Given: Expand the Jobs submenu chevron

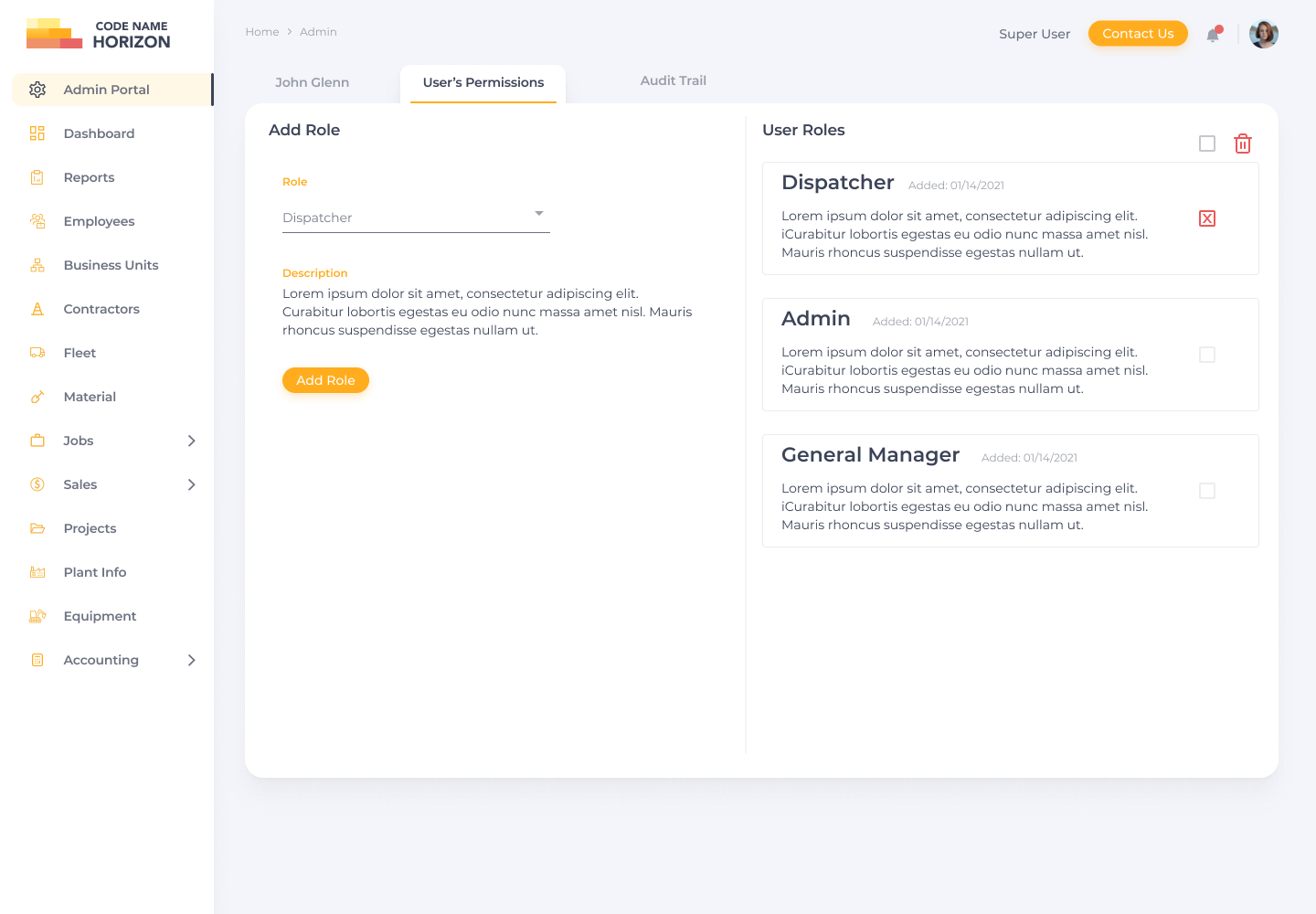Looking at the screenshot, I should (191, 441).
